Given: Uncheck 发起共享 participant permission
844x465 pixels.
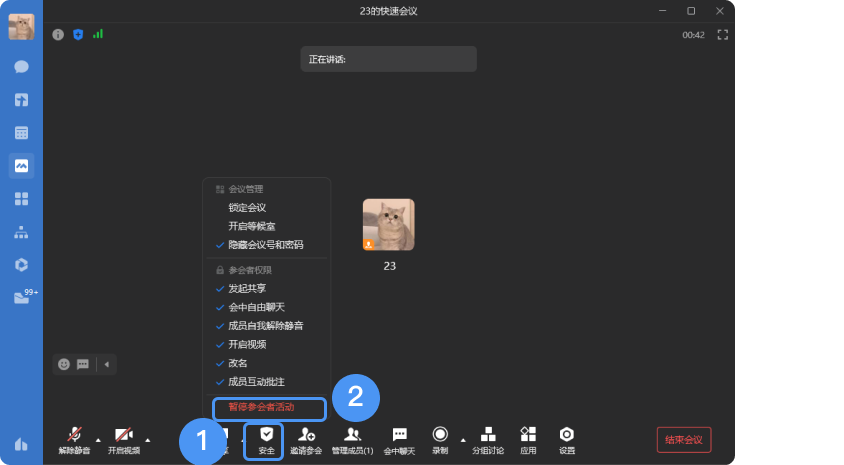Looking at the screenshot, I should (247, 288).
